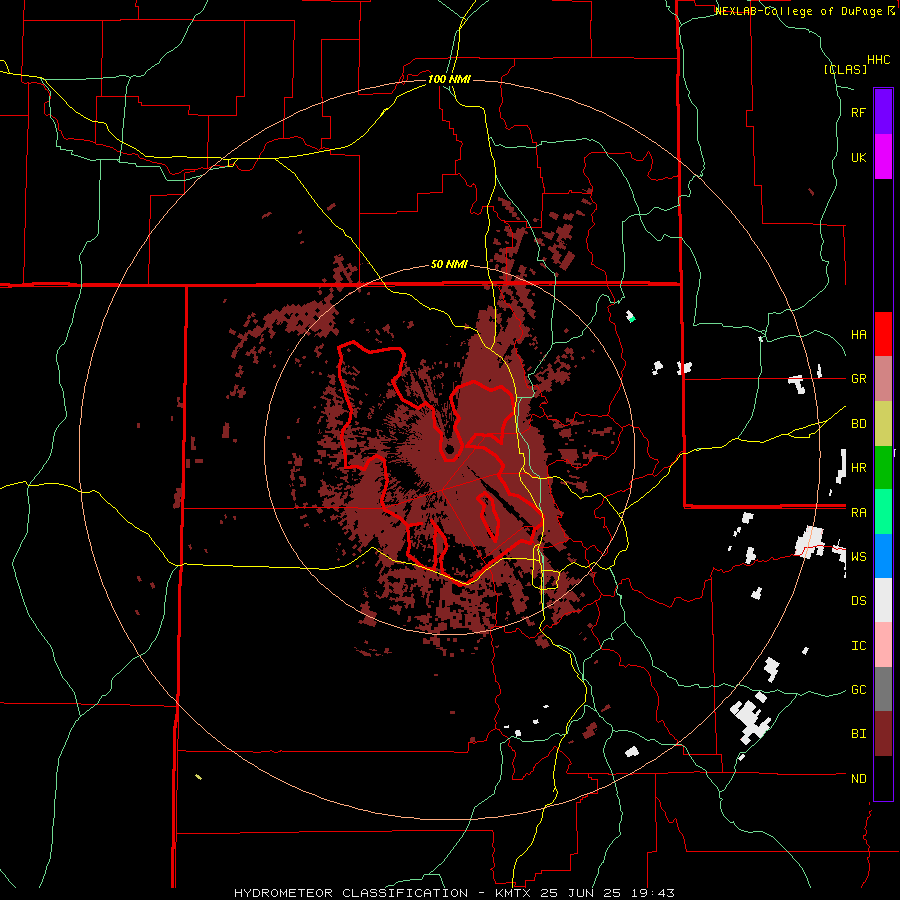Screen dimensions: 900x900
Task: Select the BD yellow legend swatch
Action: [883, 424]
